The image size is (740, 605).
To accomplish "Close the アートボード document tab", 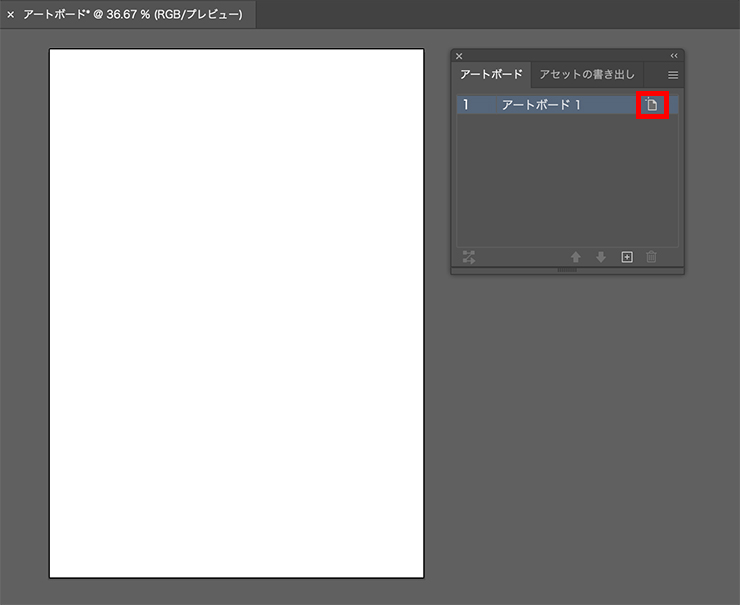I will tap(11, 15).
